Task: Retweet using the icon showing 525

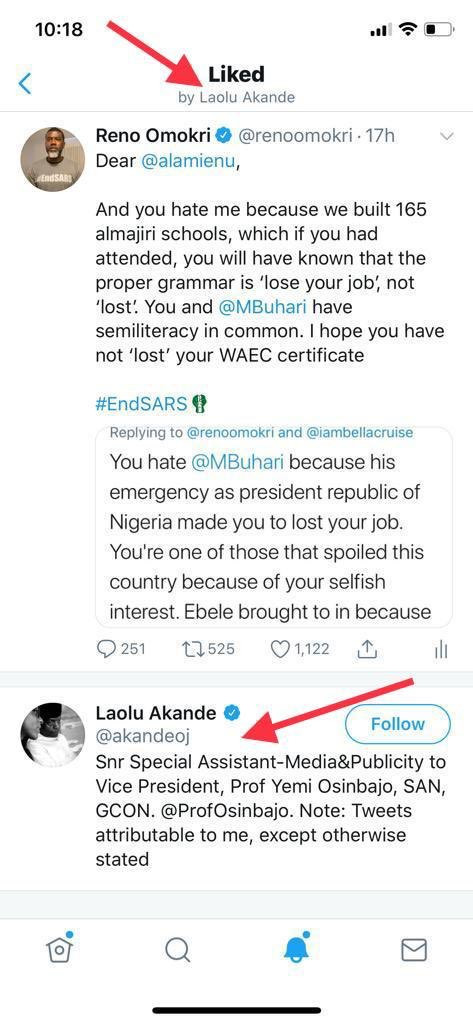Action: click(208, 648)
